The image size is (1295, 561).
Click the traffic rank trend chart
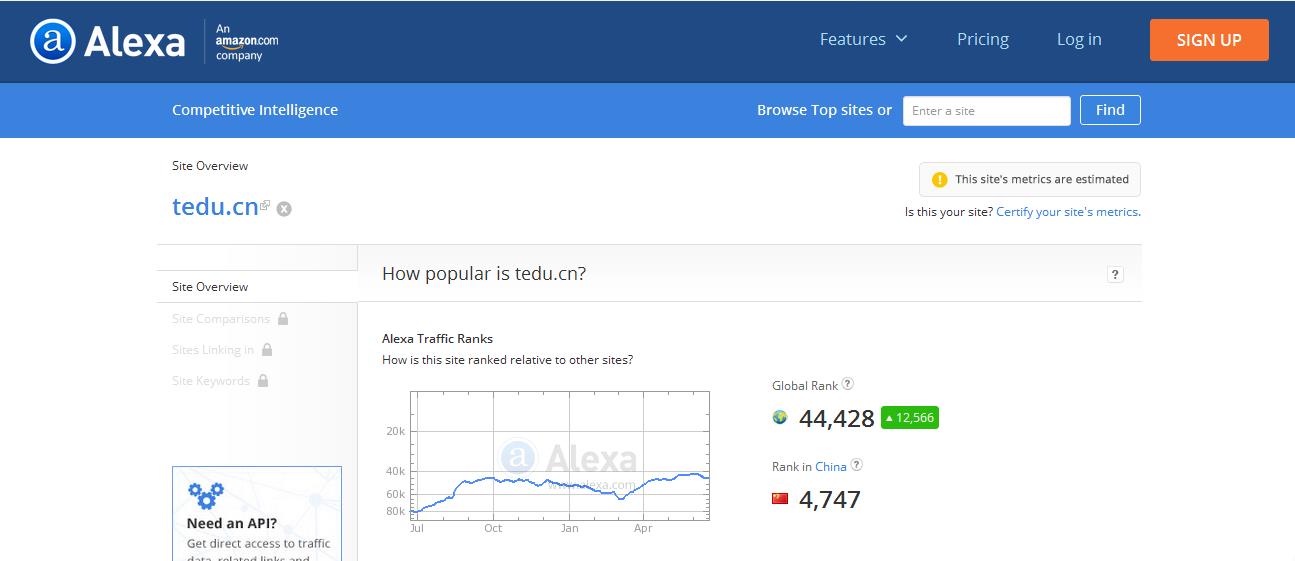coord(561,456)
